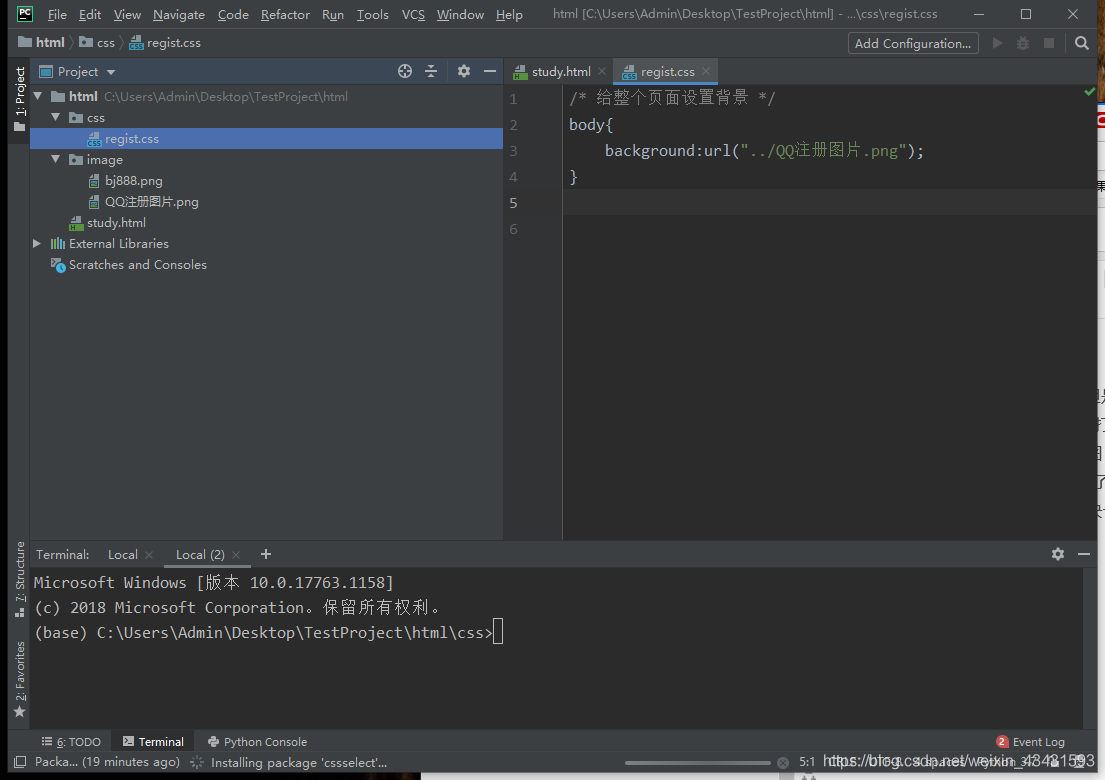This screenshot has width=1105, height=780.
Task: Start a session with the Run arrow icon
Action: click(x=997, y=43)
